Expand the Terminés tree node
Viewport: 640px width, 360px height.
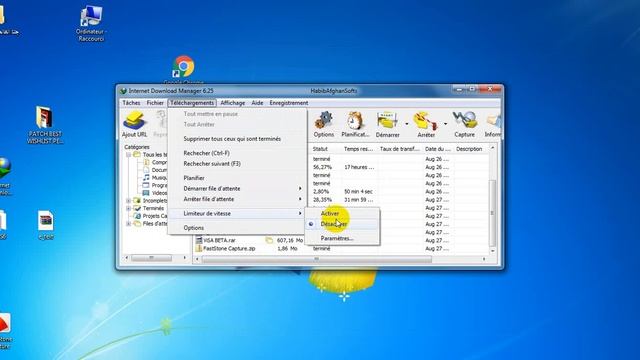(x=129, y=208)
